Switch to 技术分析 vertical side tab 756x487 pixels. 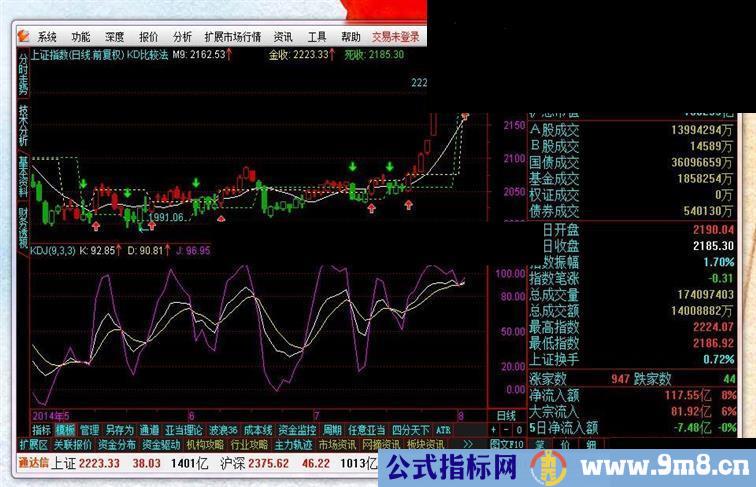23,128
